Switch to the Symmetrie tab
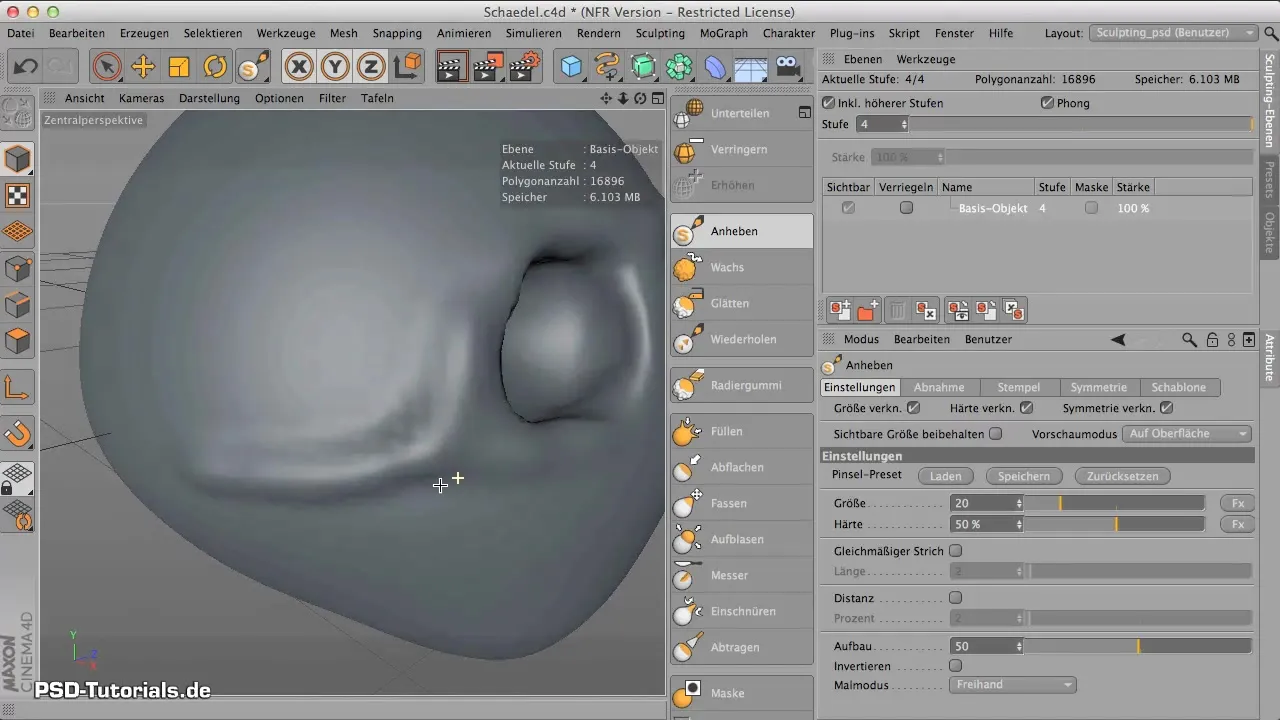Viewport: 1280px width, 720px height. point(1098,387)
